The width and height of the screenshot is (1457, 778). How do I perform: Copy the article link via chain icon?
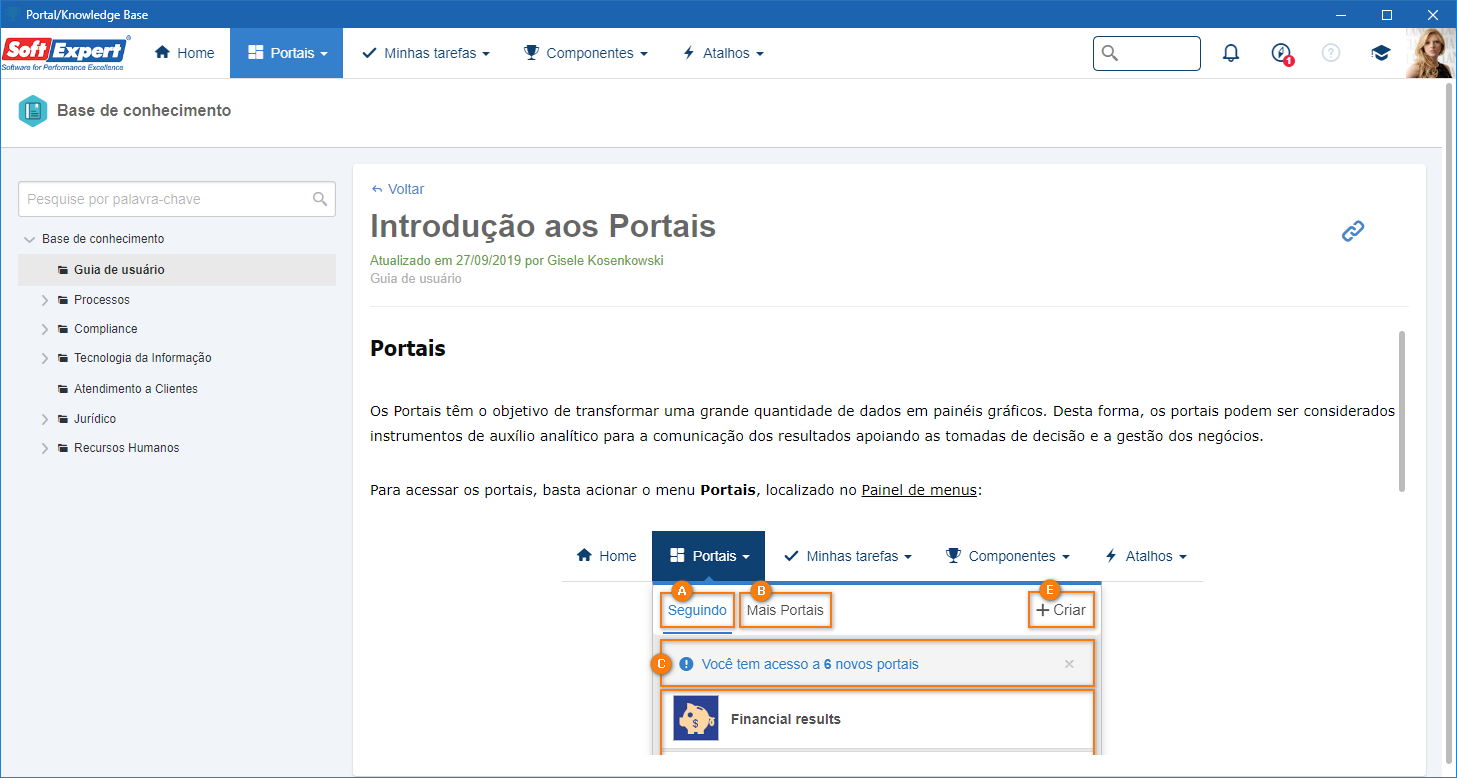(1353, 231)
